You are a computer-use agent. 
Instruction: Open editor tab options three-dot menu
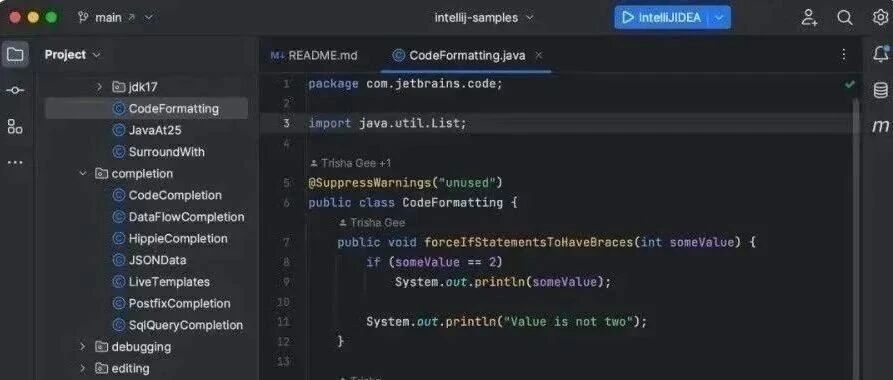[x=843, y=55]
